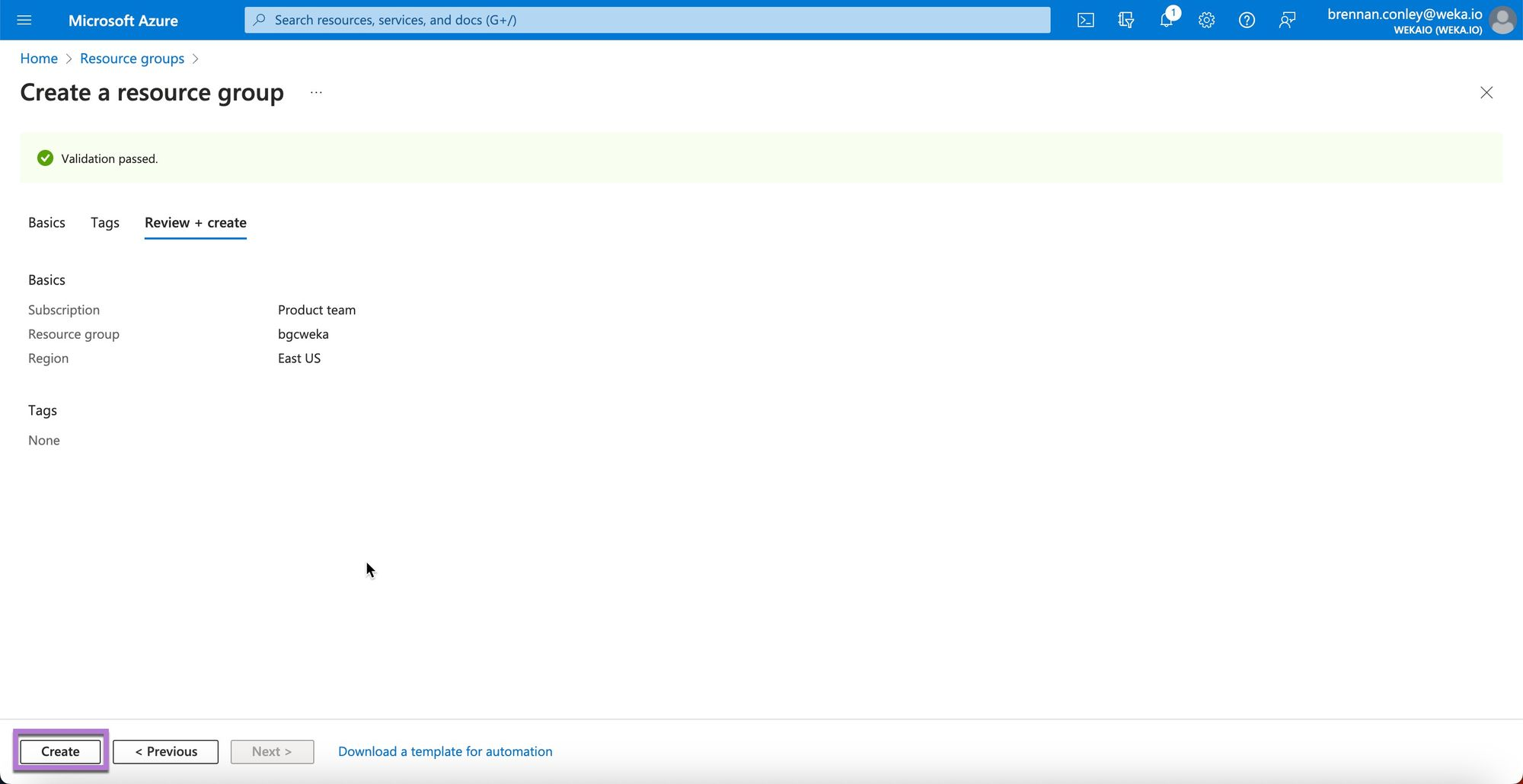1523x784 pixels.
Task: Select the Review + create tab
Action: (196, 222)
